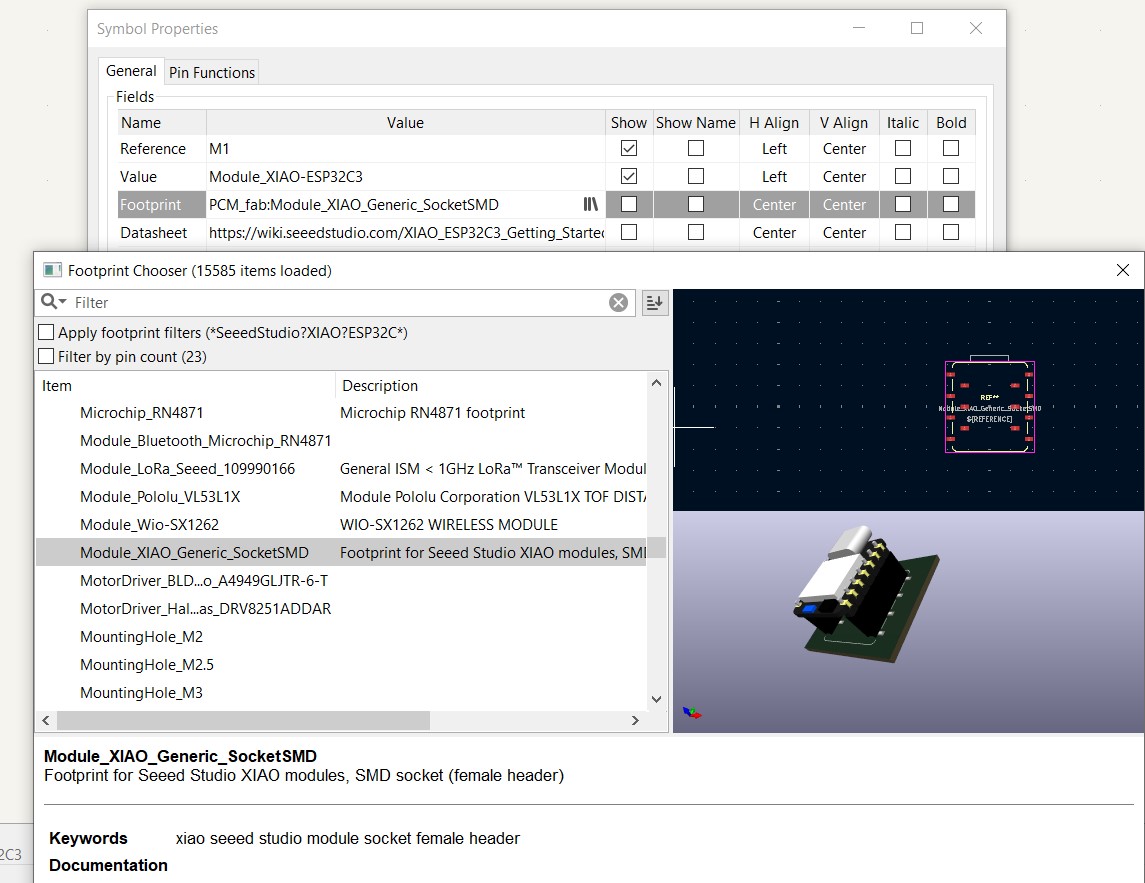The width and height of the screenshot is (1145, 883).
Task: Select Microchip_RN4871 footprint
Action: click(142, 413)
